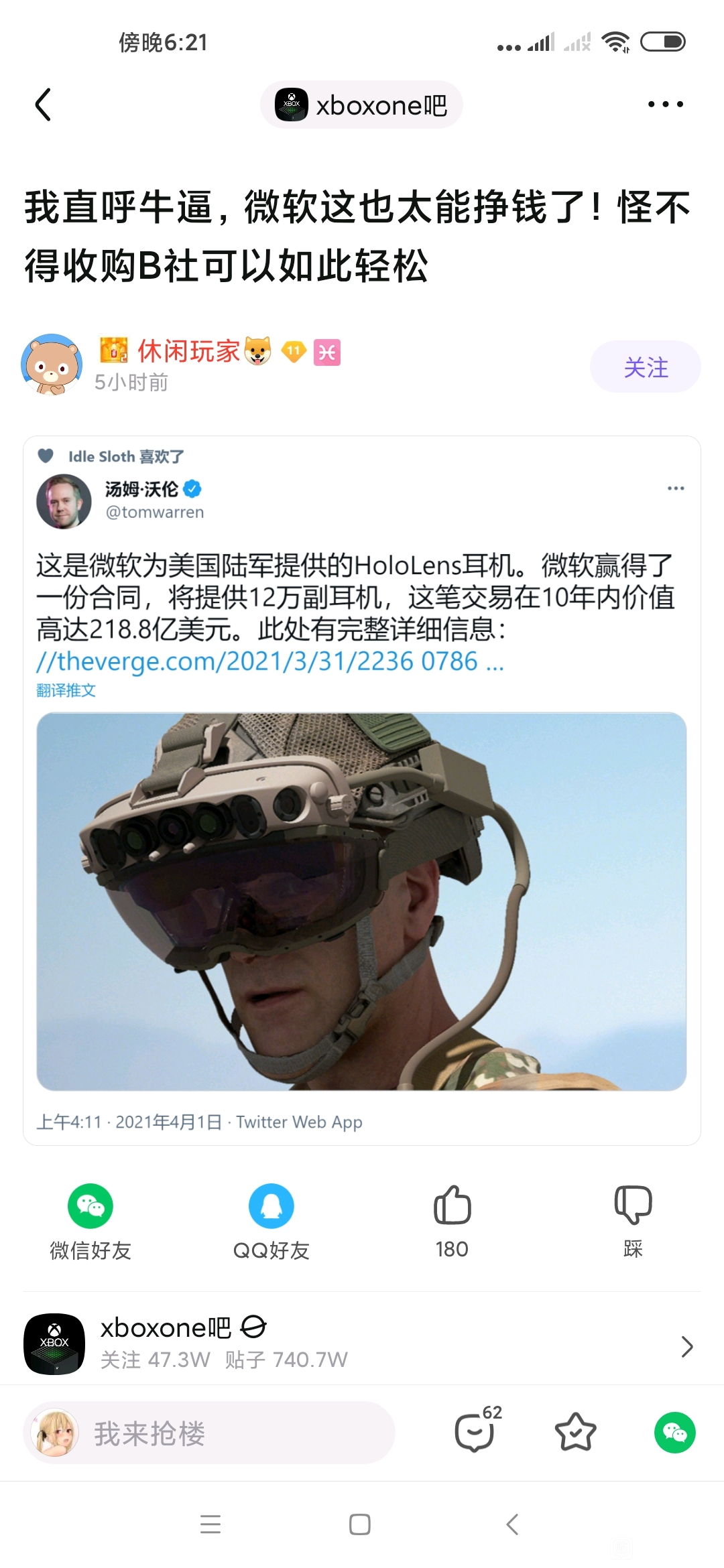
Task: Open theverge.com article link
Action: coord(269,661)
